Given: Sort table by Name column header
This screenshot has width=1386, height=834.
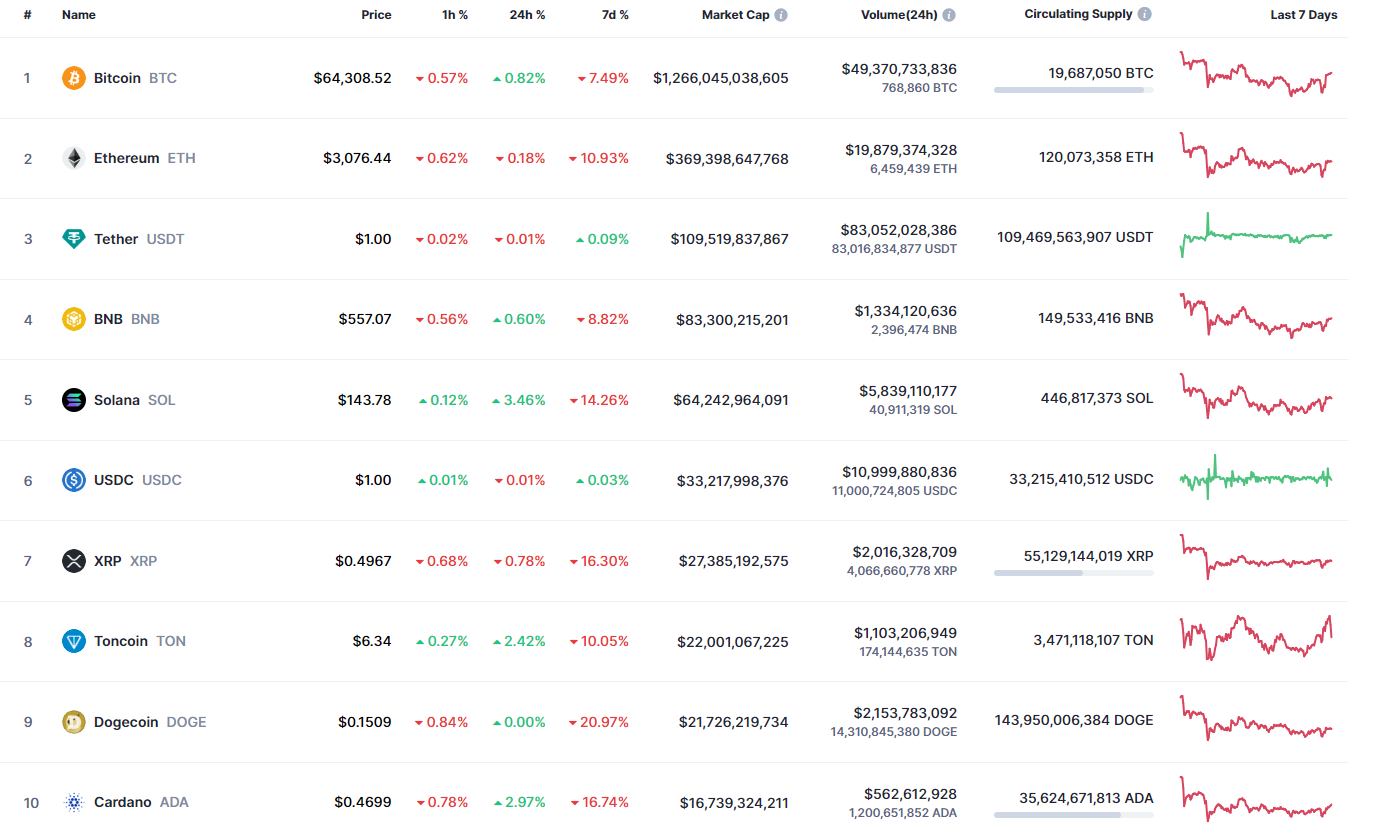Looking at the screenshot, I should pyautogui.click(x=78, y=15).
